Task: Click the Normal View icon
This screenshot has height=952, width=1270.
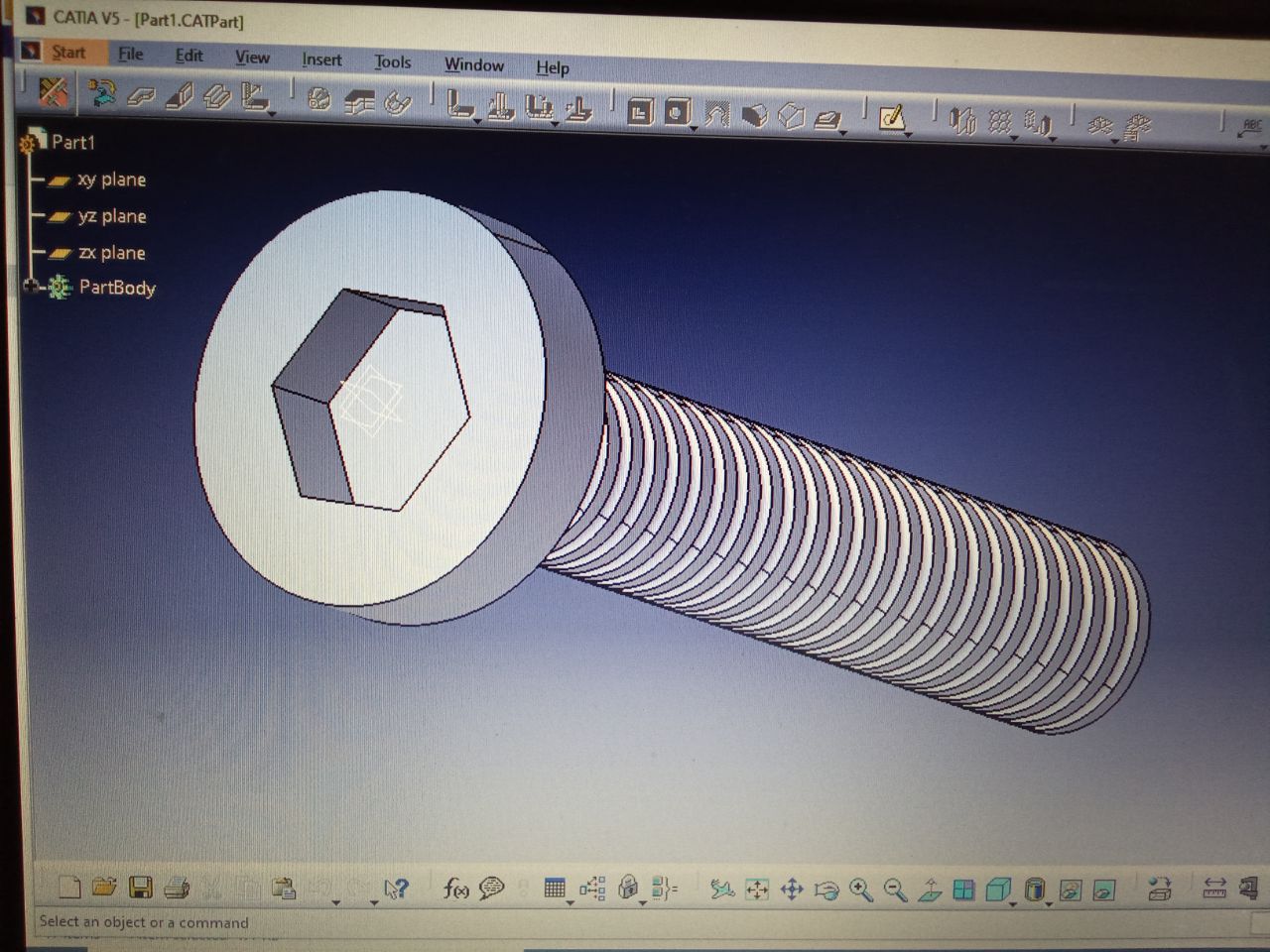Action: click(930, 891)
